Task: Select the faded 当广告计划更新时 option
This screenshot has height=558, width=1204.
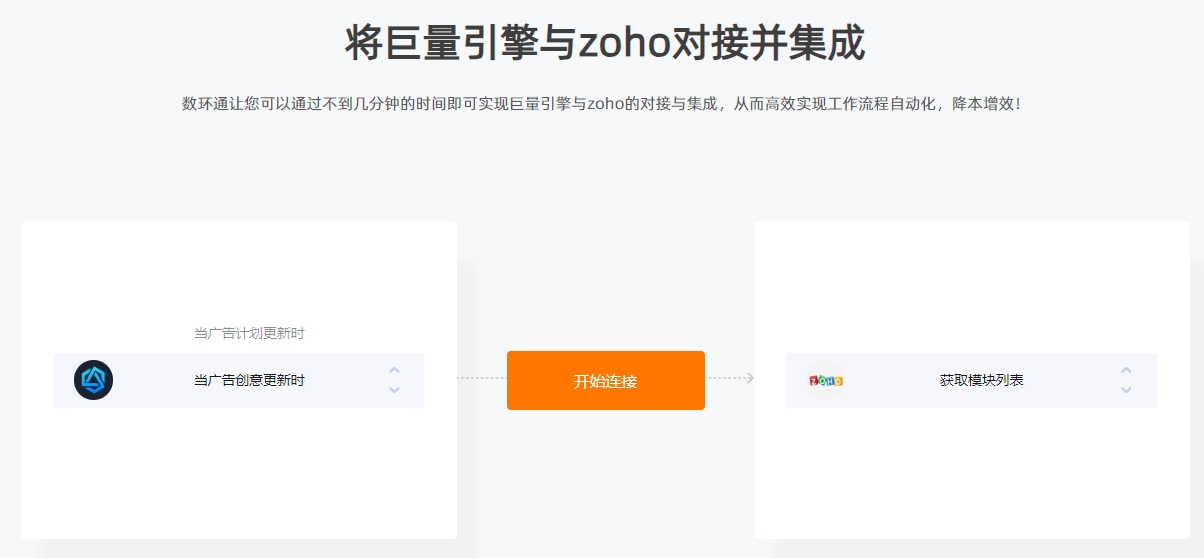Action: point(249,333)
